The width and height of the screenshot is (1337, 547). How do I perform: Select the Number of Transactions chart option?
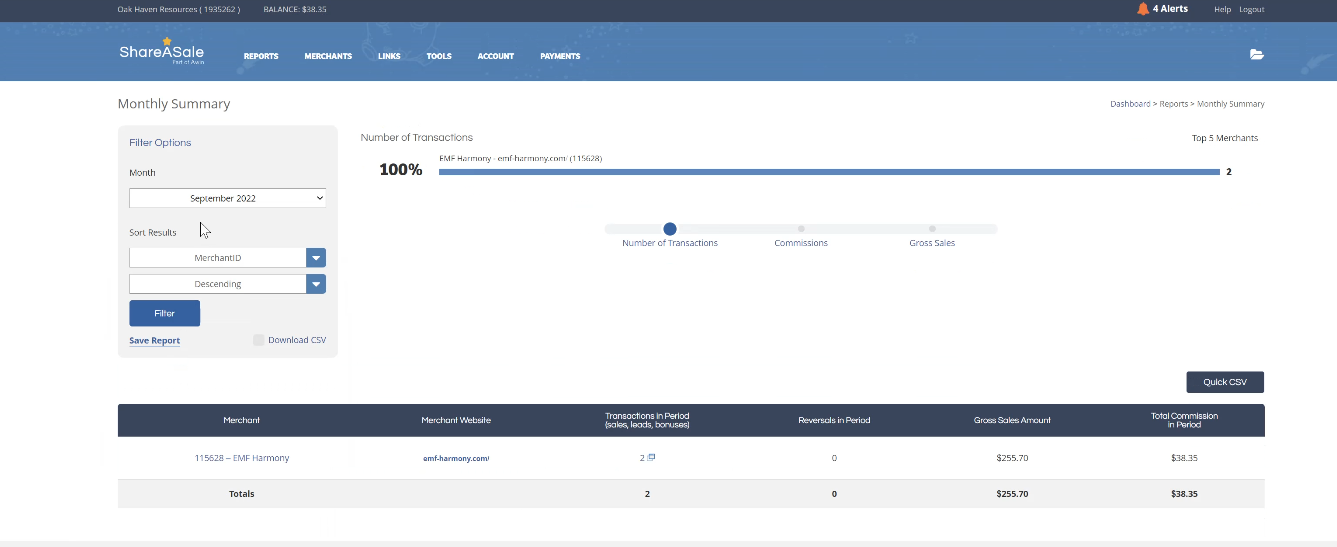click(x=670, y=229)
